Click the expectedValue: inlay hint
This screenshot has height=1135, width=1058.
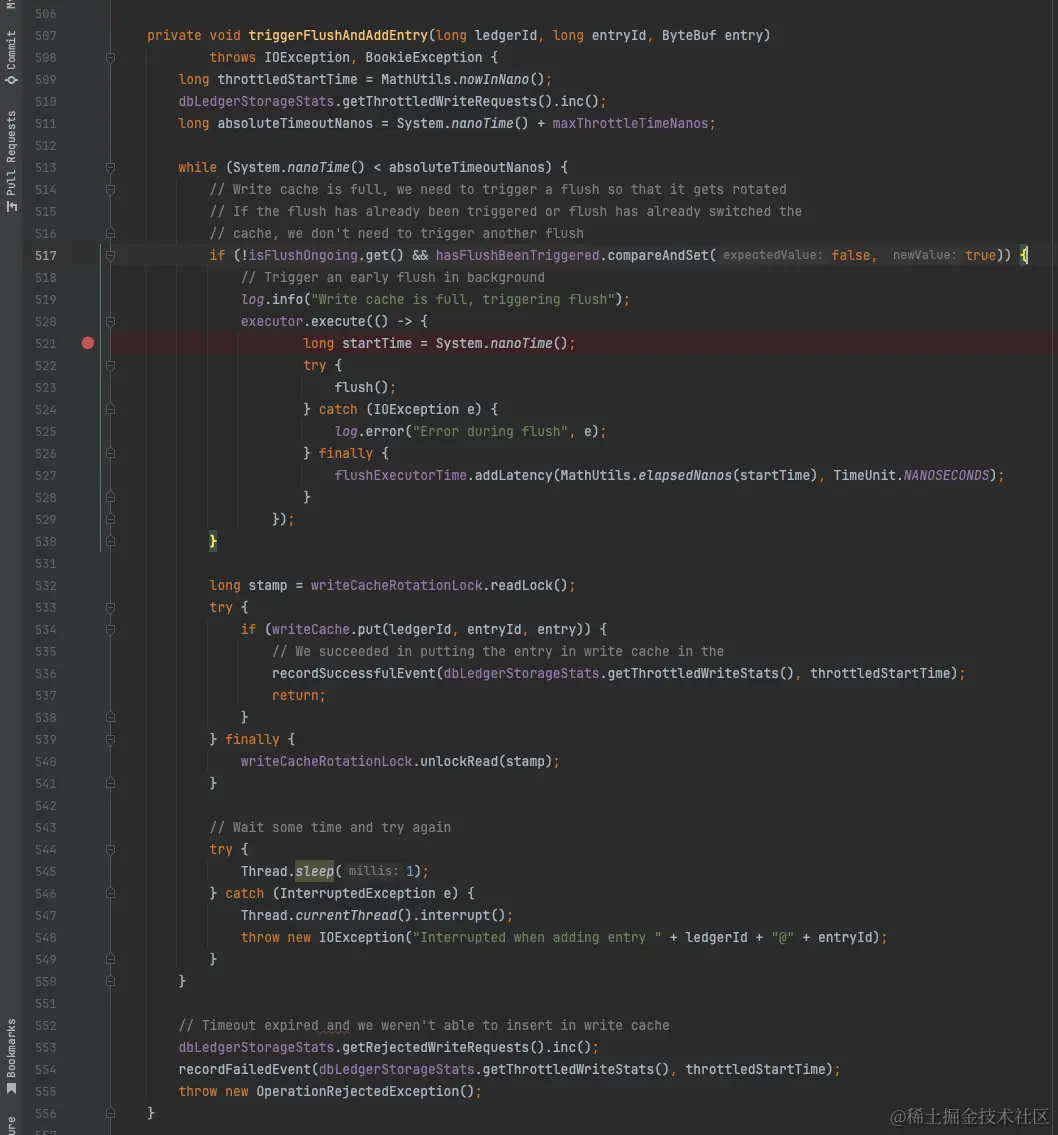click(x=772, y=256)
